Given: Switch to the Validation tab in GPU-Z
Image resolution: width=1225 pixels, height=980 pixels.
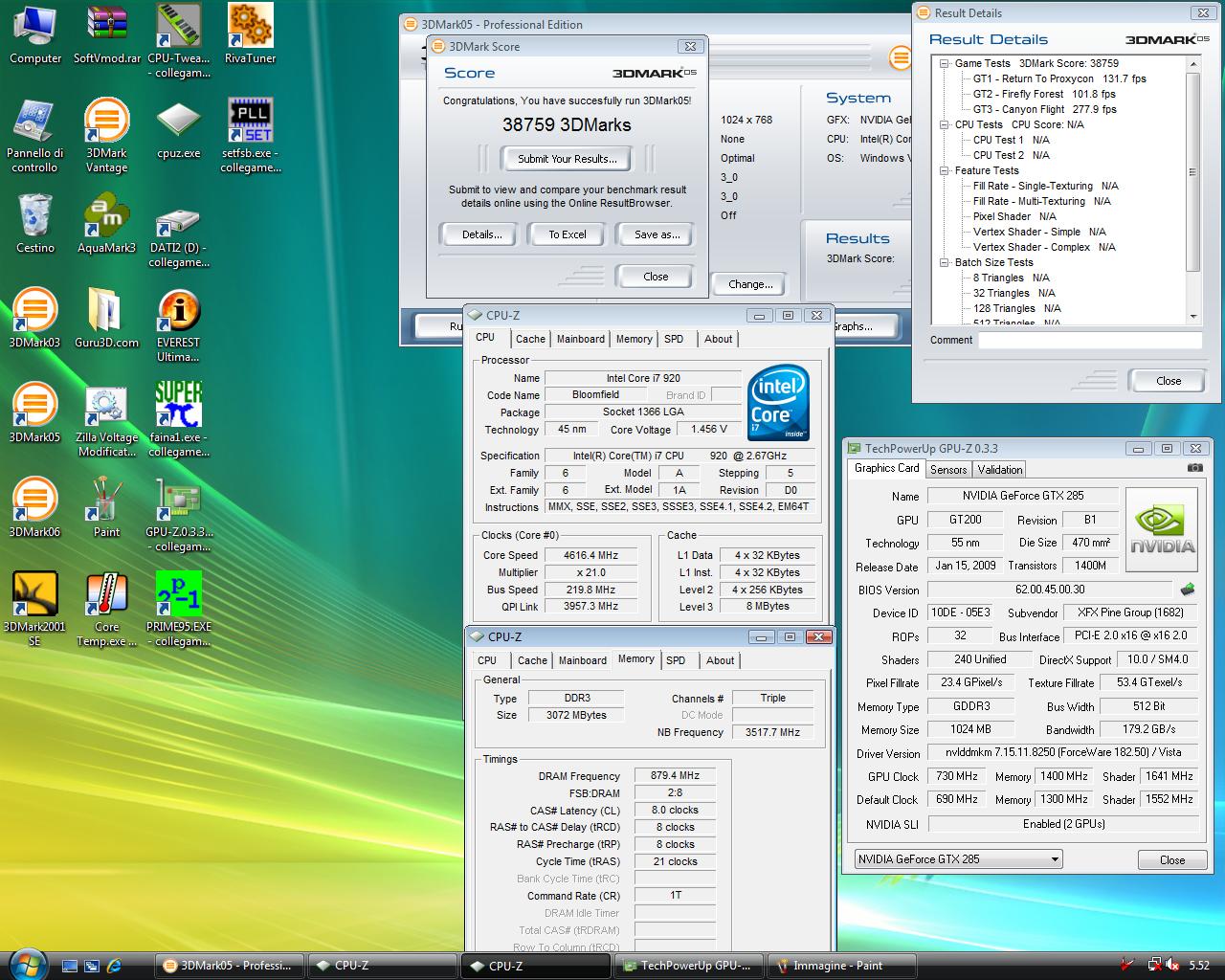Looking at the screenshot, I should click(x=999, y=470).
